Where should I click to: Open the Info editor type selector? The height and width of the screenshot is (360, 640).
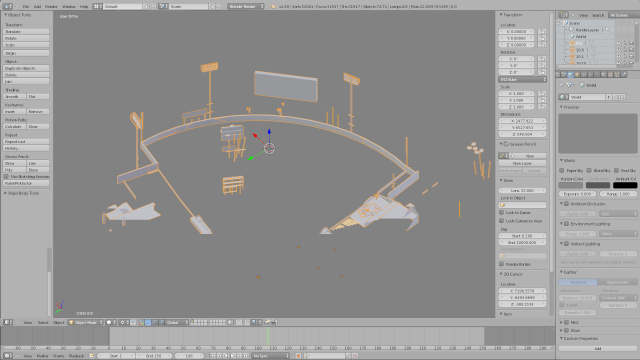(8, 7)
